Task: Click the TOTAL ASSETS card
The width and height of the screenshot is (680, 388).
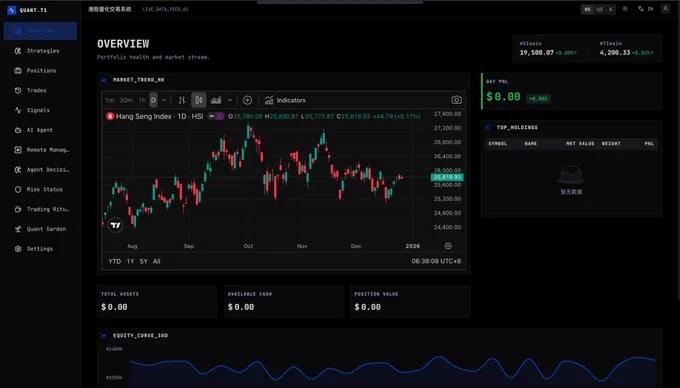Action: coord(157,301)
